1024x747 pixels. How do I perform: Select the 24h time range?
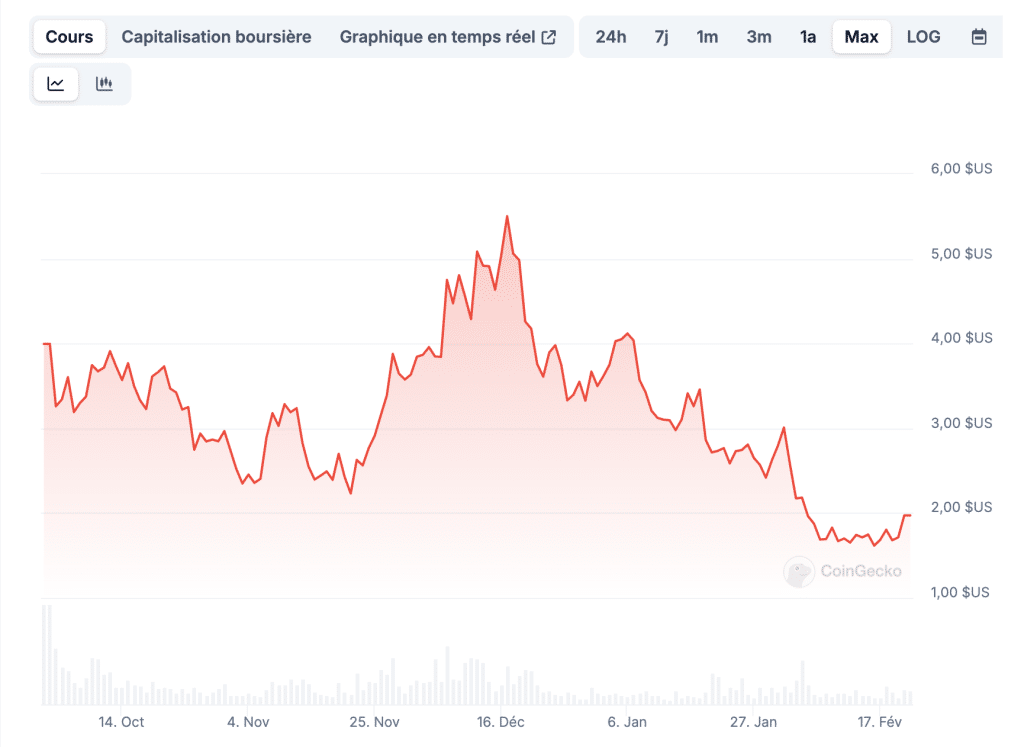pyautogui.click(x=611, y=37)
